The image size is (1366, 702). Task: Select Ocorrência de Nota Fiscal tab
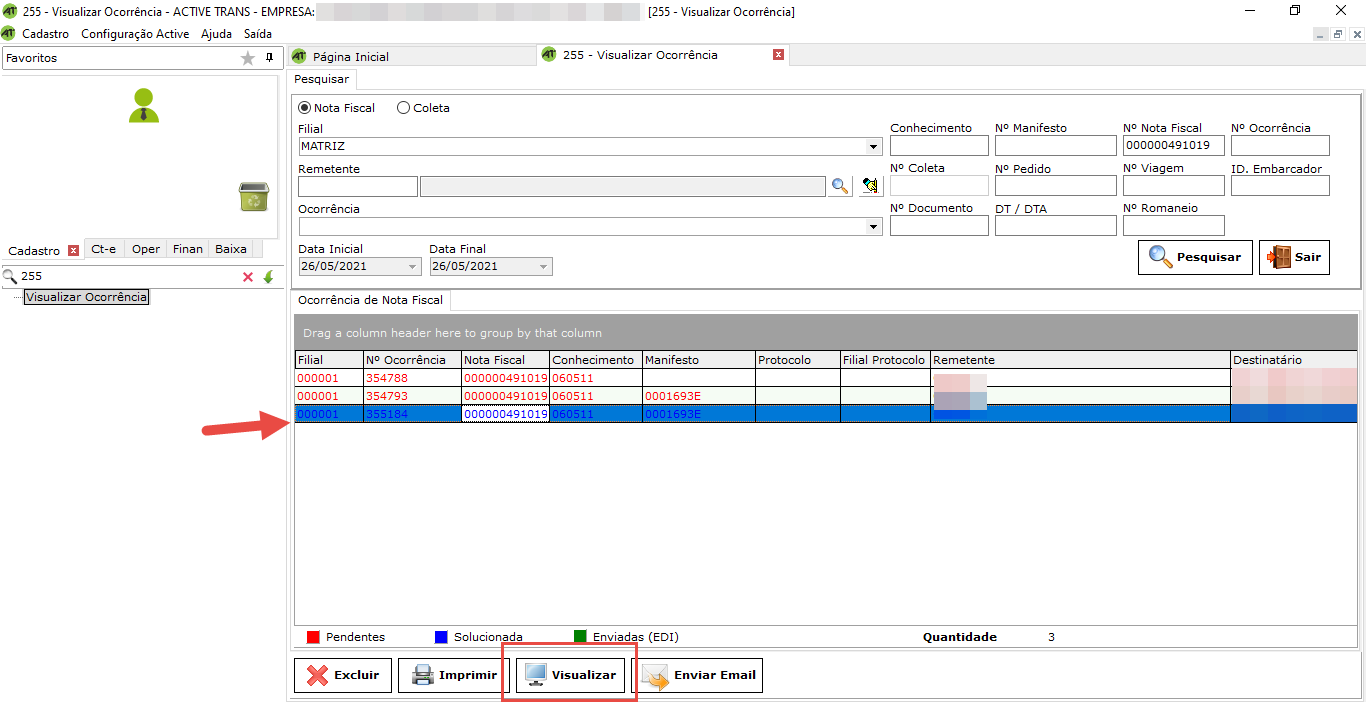[x=370, y=300]
